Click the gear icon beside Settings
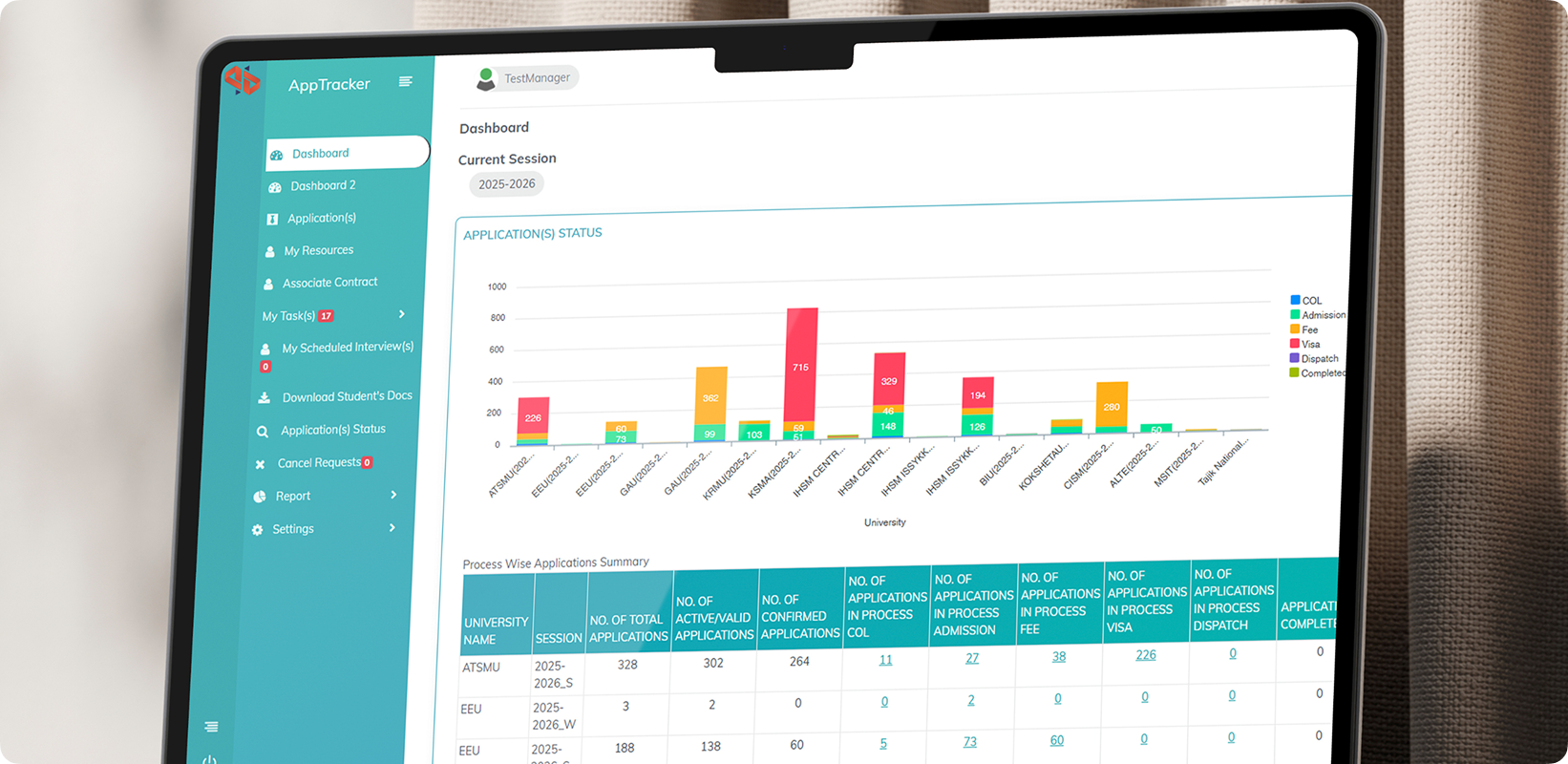This screenshot has height=764, width=1568. (257, 530)
